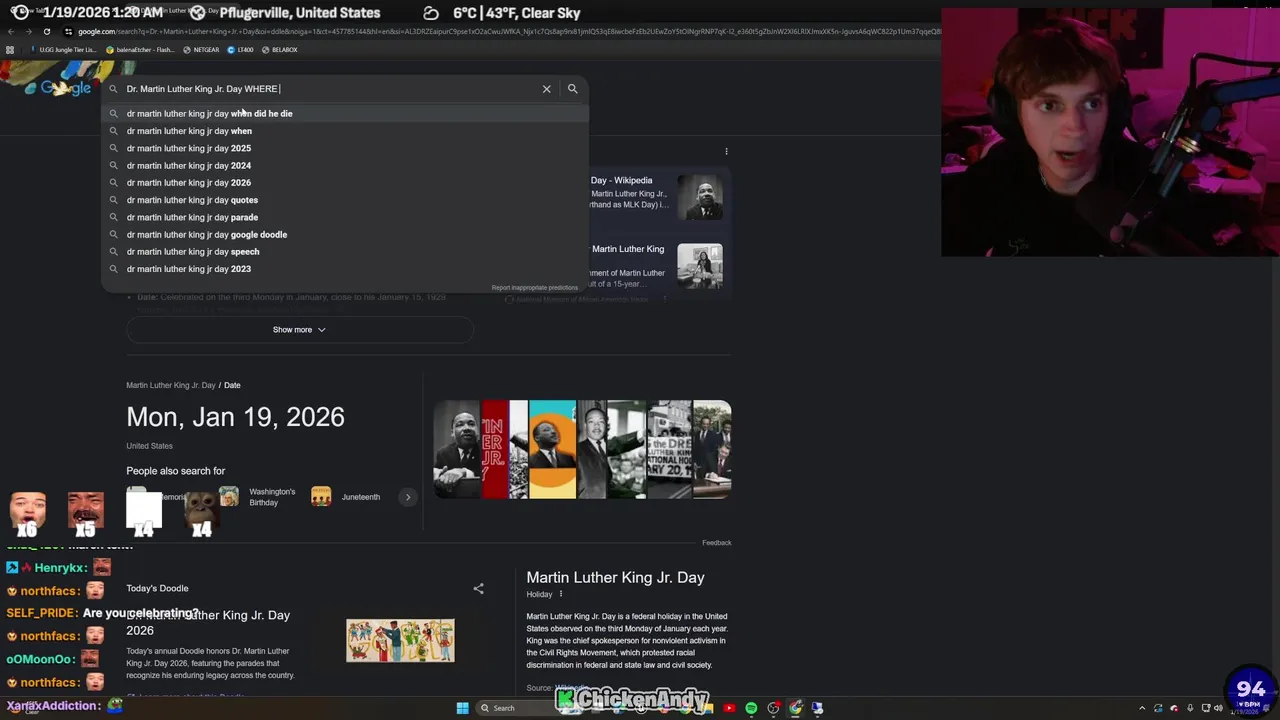Image resolution: width=1280 pixels, height=720 pixels.
Task: Open 'Juneteenth' related search
Action: 346,497
